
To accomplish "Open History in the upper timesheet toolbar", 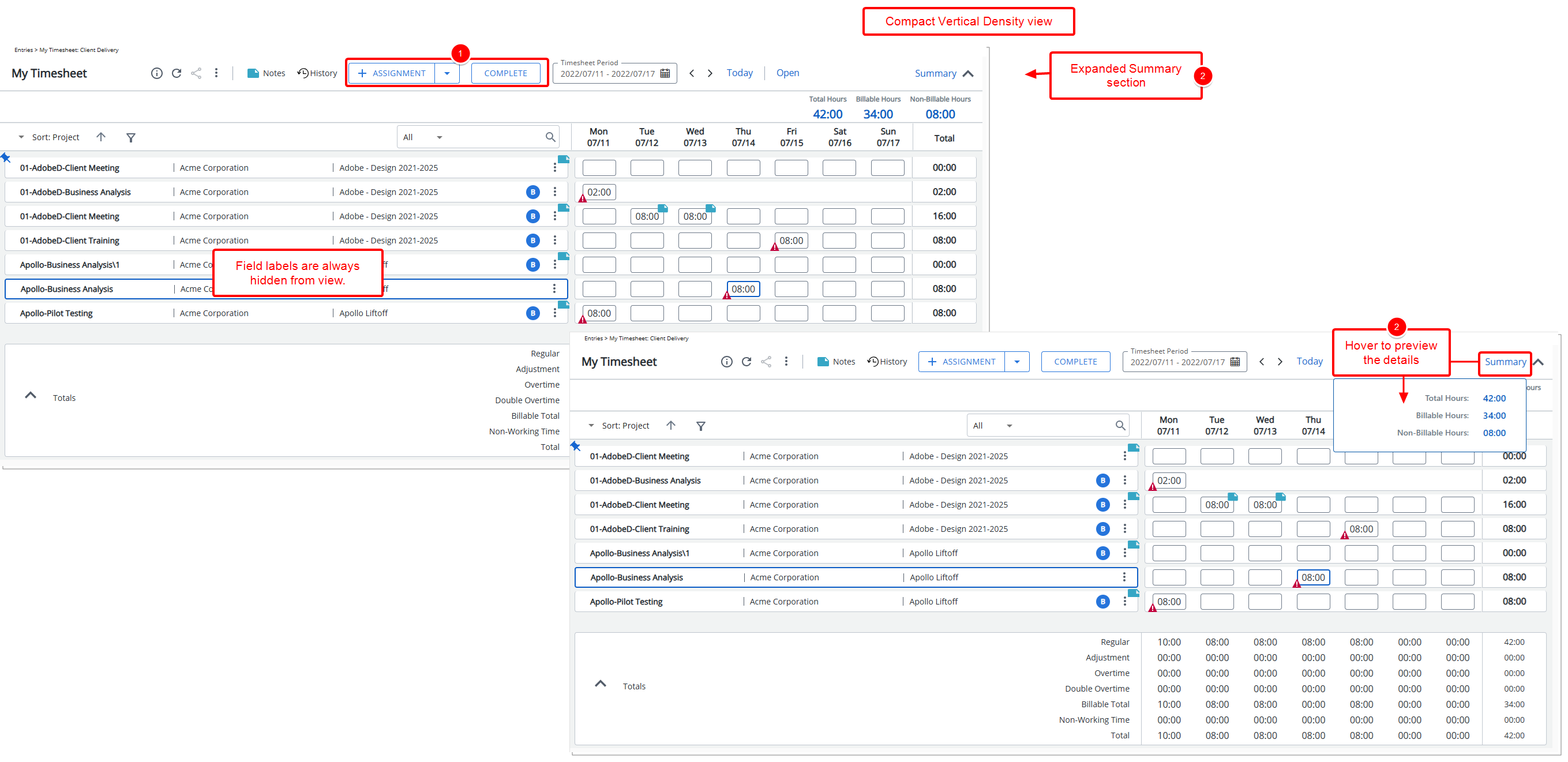I will 317,73.
